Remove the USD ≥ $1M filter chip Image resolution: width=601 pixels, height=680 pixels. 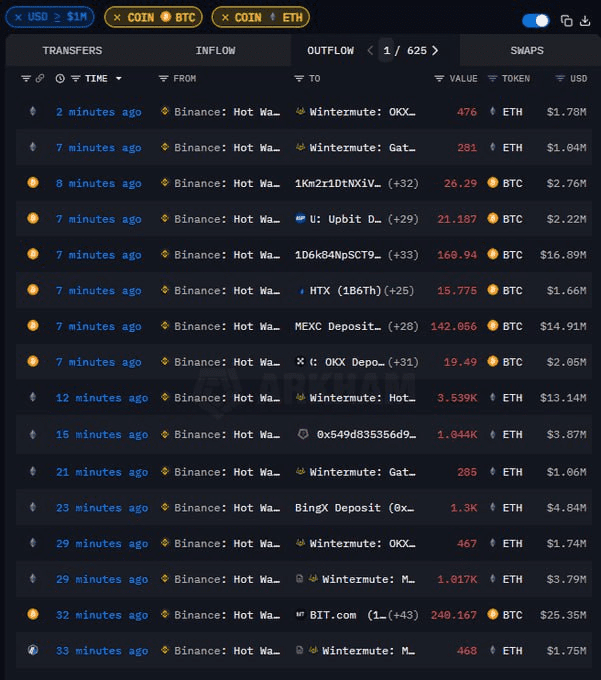18,17
